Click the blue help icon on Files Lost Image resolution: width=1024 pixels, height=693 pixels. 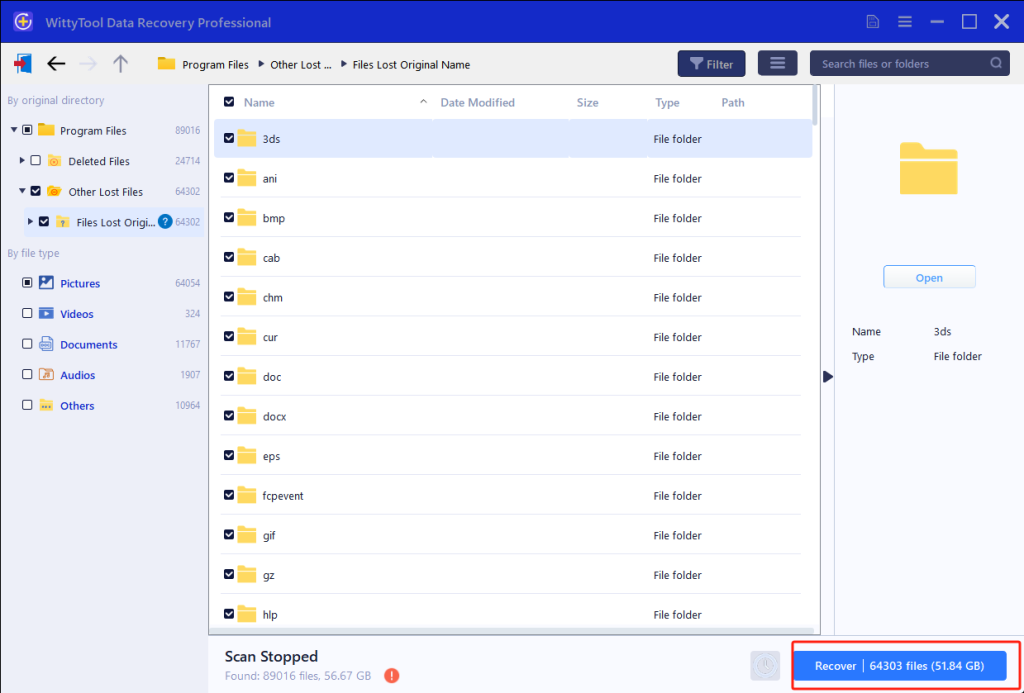165,222
